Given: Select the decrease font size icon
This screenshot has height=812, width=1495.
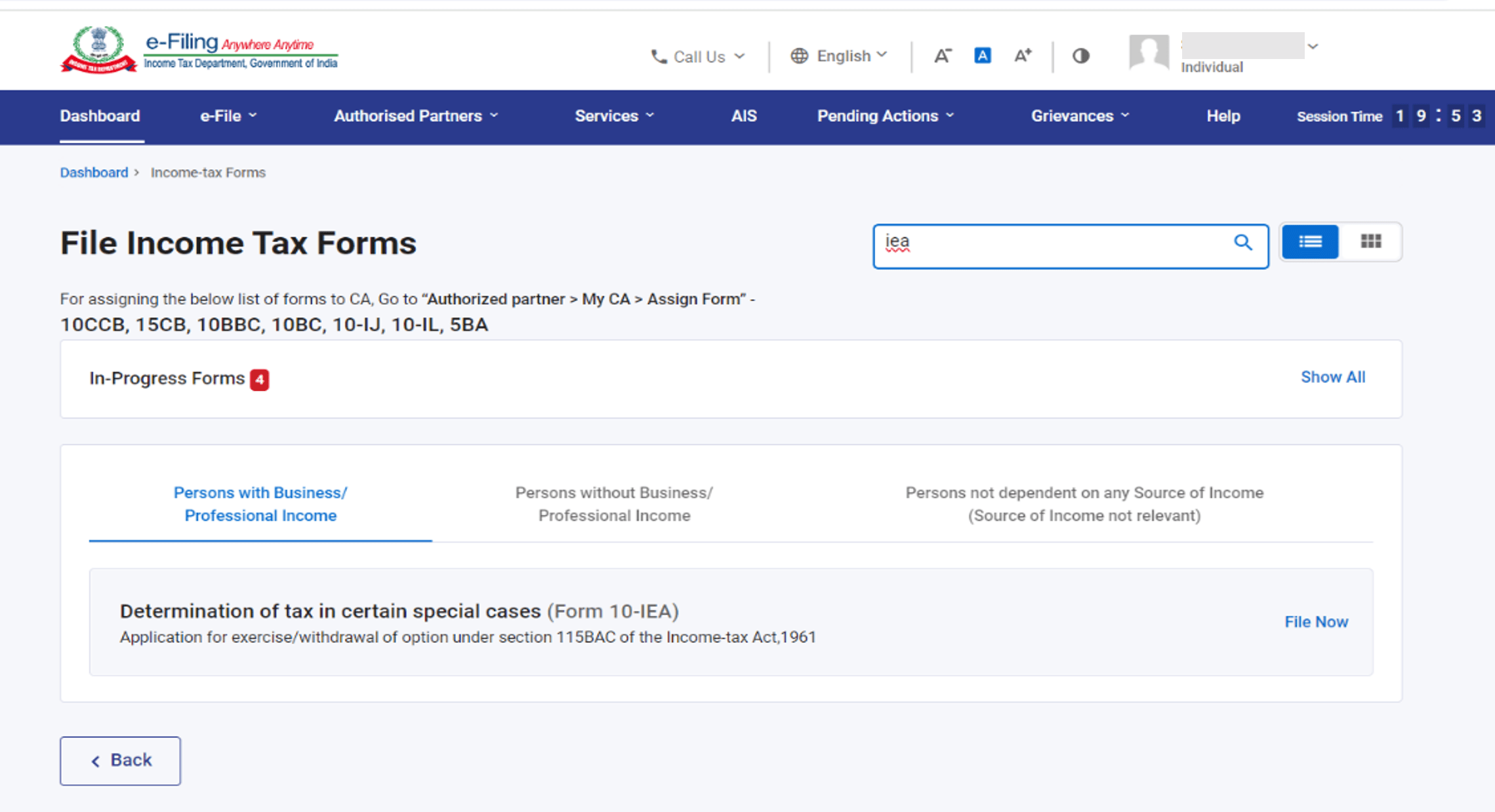Looking at the screenshot, I should [943, 56].
